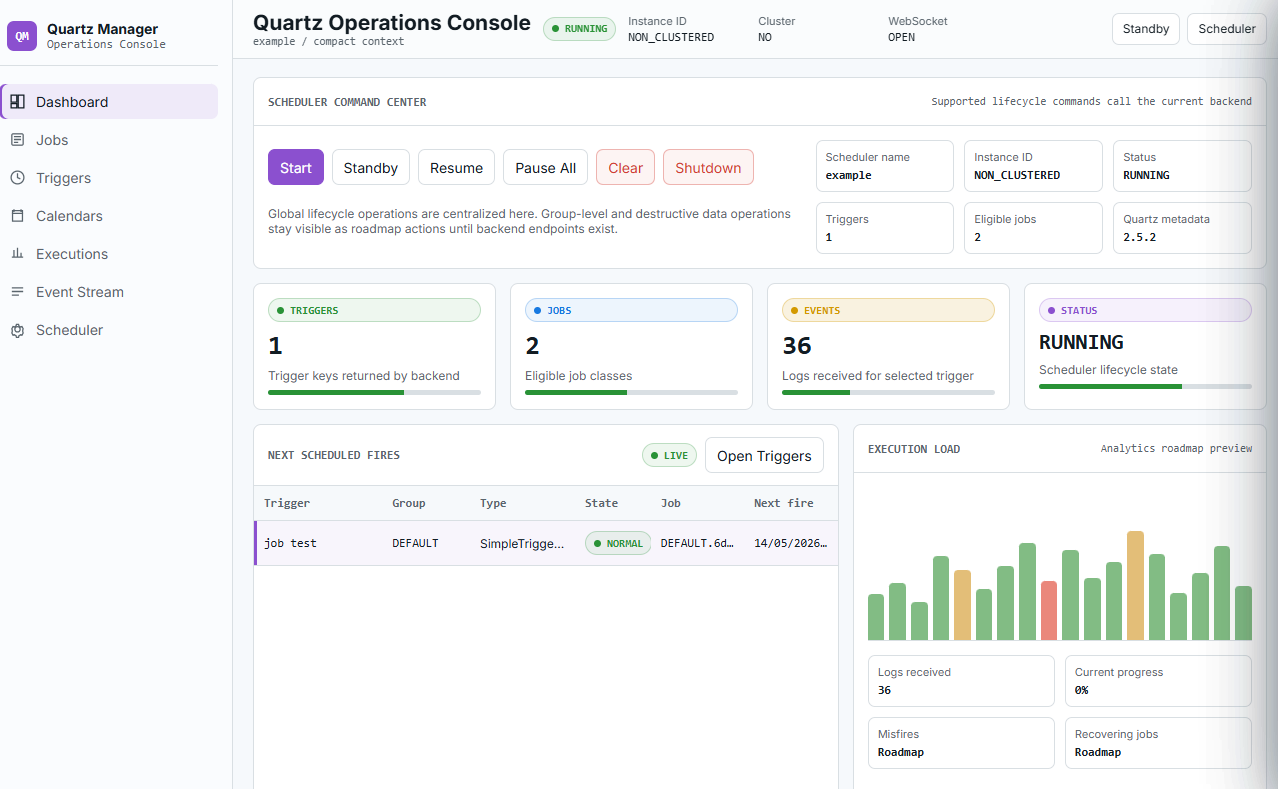Screen dimensions: 1278x789
Task: Click the LIVE indicator badge
Action: coord(670,456)
